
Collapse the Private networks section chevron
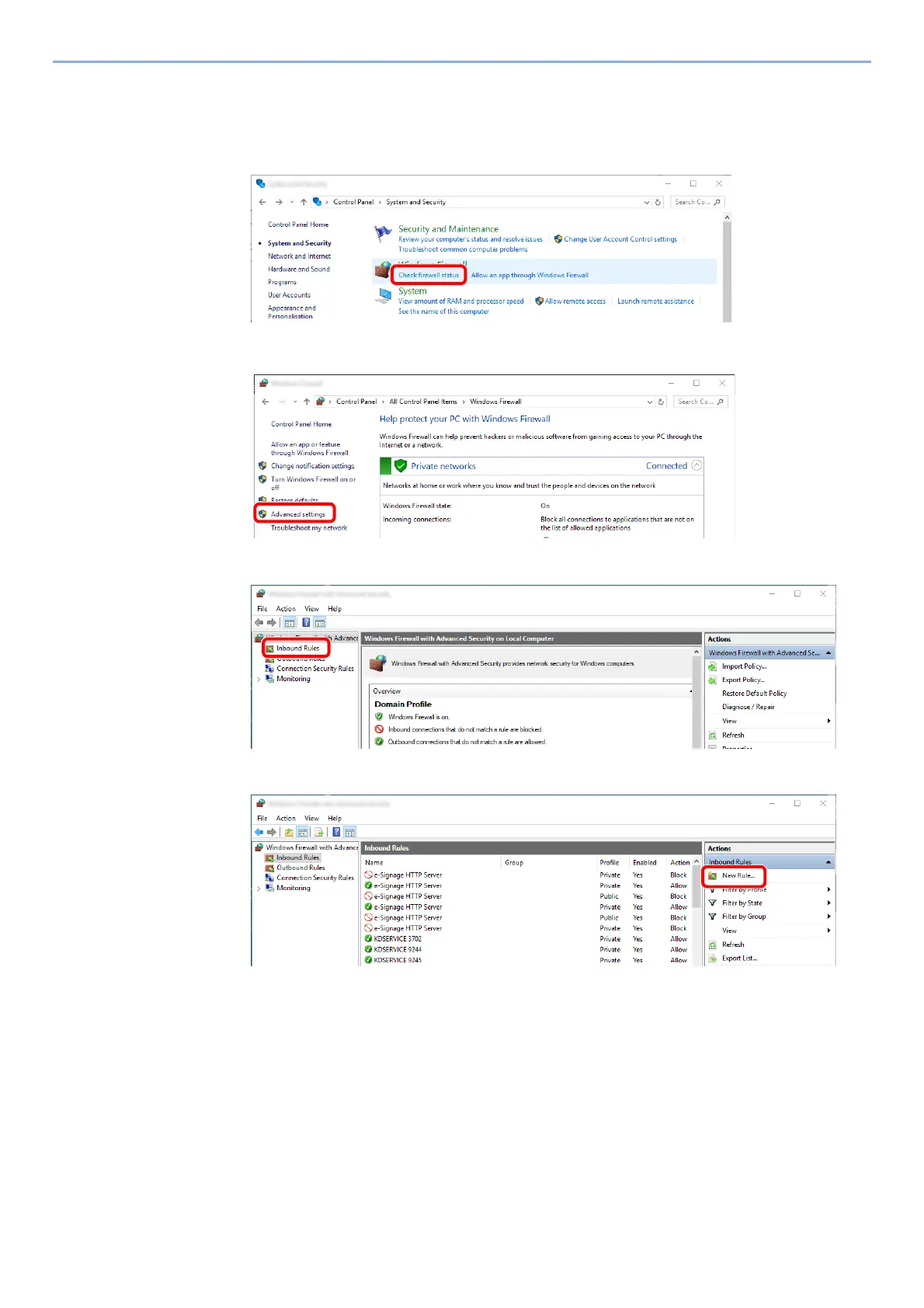click(696, 465)
